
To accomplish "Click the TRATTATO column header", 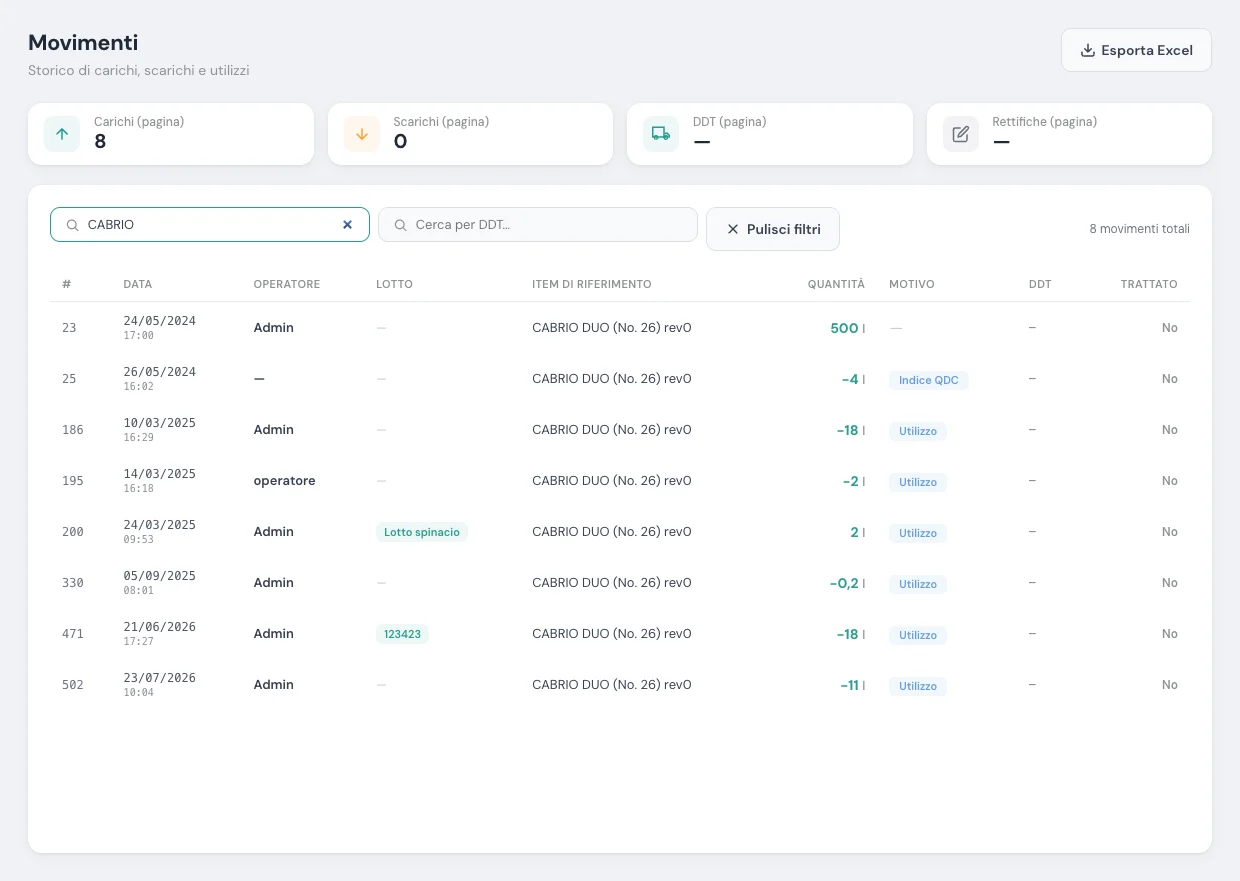I will point(1149,284).
